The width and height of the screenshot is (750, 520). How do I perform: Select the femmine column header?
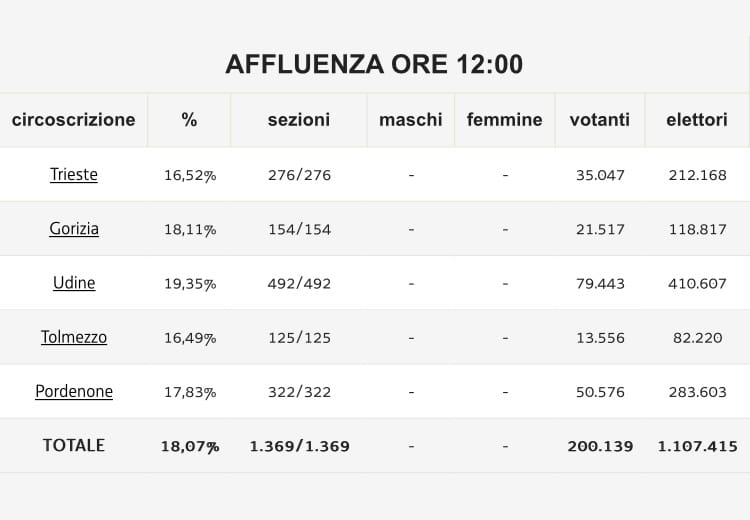pyautogui.click(x=504, y=120)
